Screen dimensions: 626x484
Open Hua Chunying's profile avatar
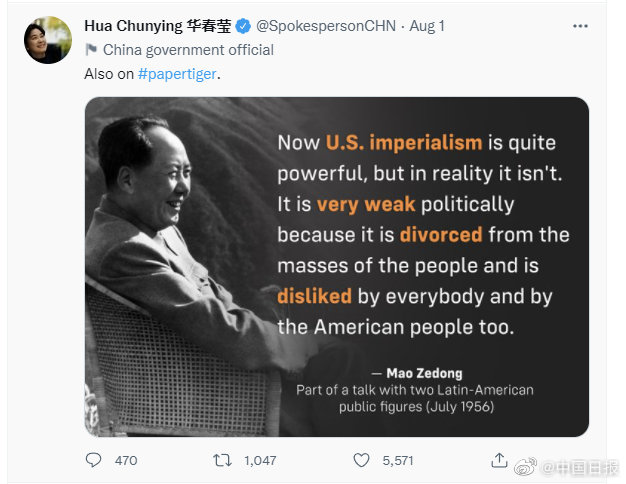(48, 40)
